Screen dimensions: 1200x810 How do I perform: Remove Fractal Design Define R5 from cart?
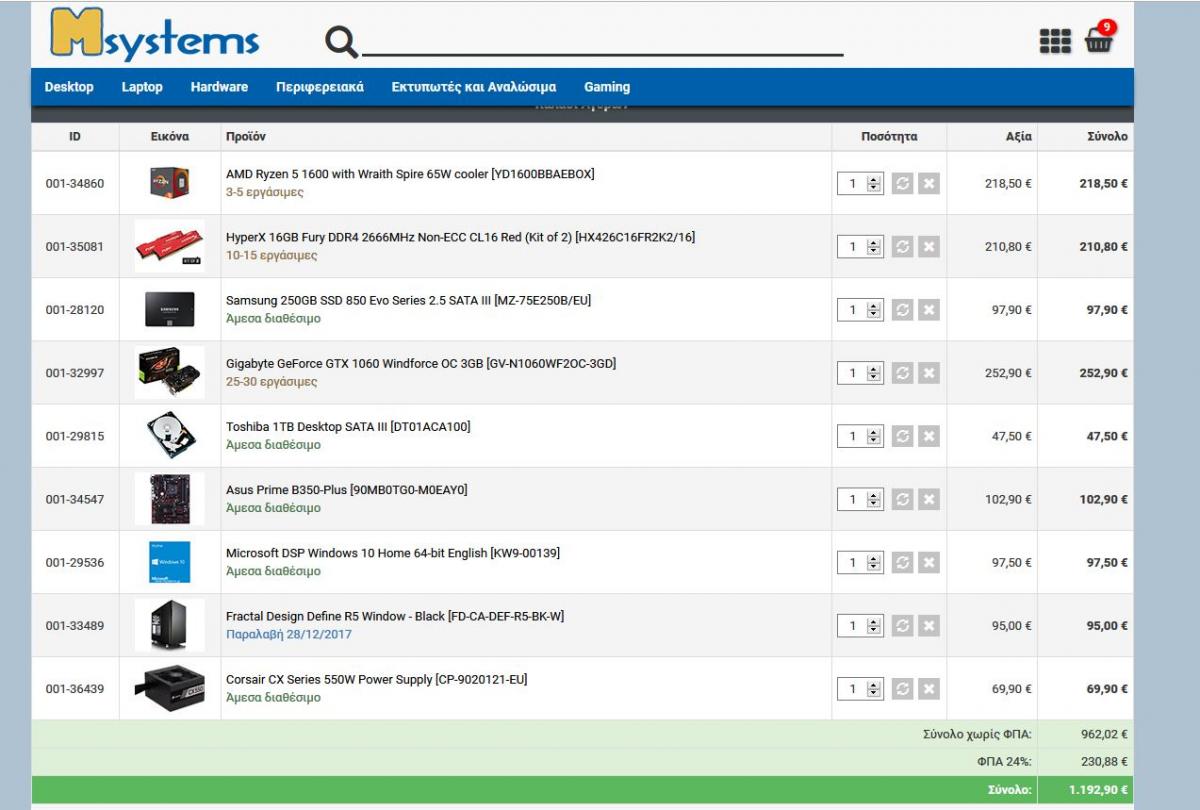(x=929, y=626)
